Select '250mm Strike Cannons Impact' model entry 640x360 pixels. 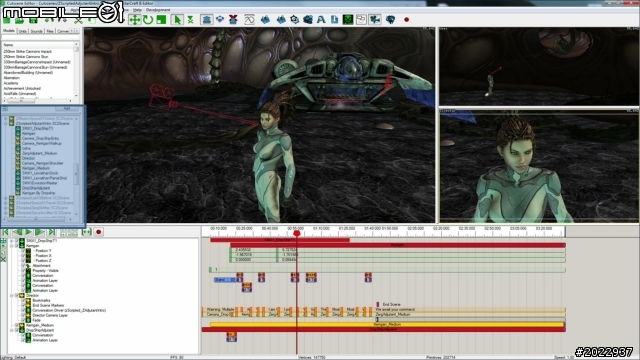[27, 51]
